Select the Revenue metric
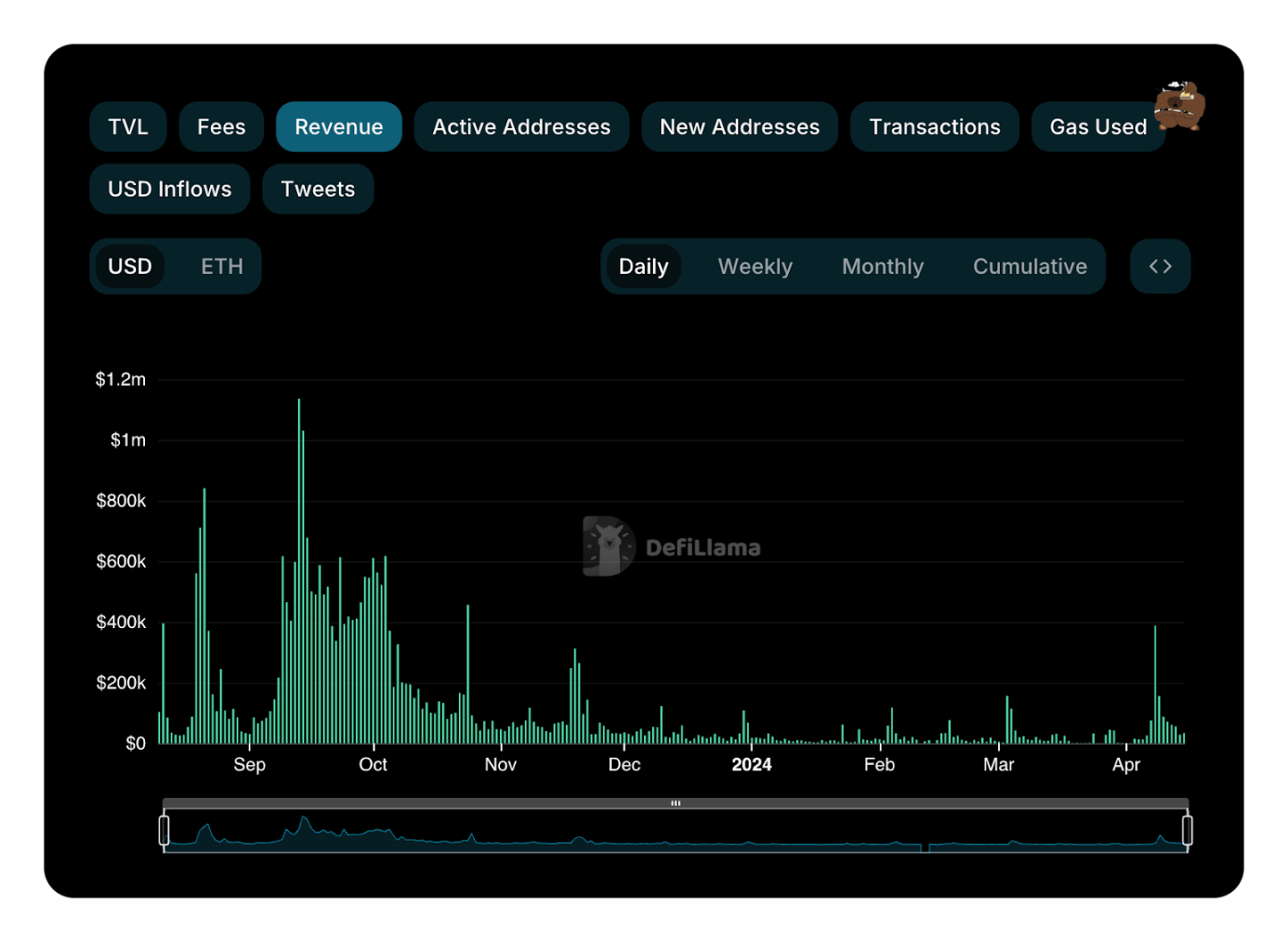Screen dimensions: 1288x942 point(339,127)
